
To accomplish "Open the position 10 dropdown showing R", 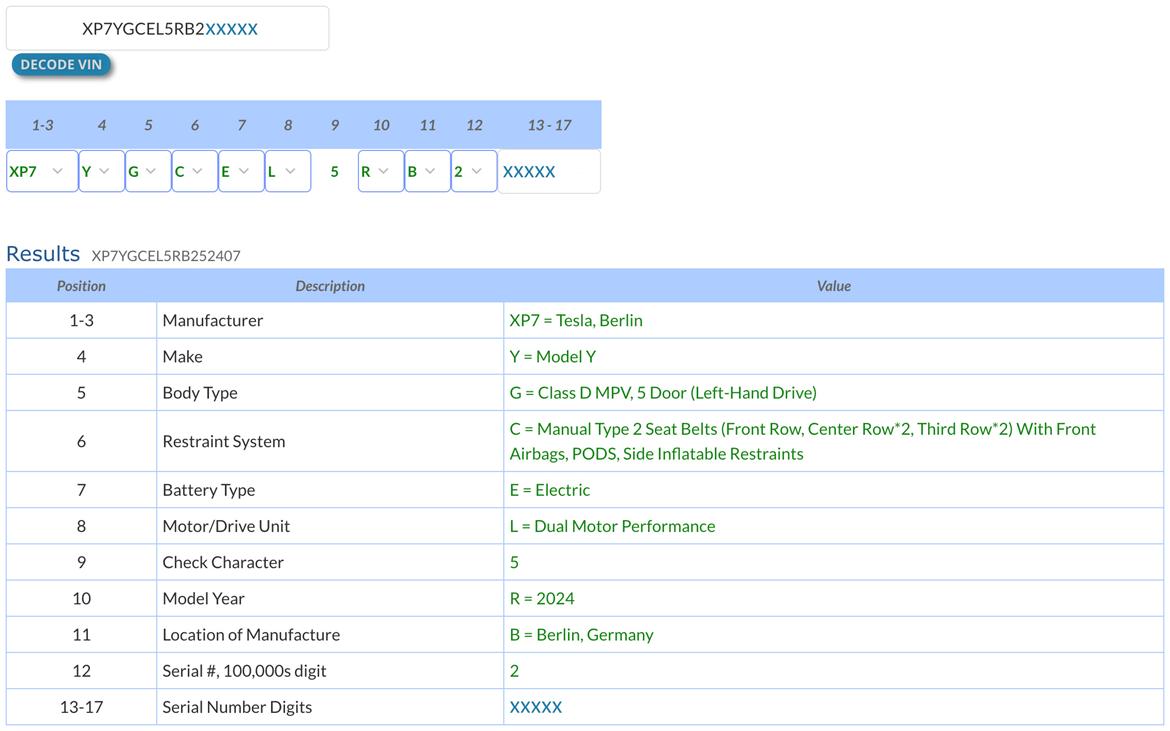I will [x=381, y=171].
